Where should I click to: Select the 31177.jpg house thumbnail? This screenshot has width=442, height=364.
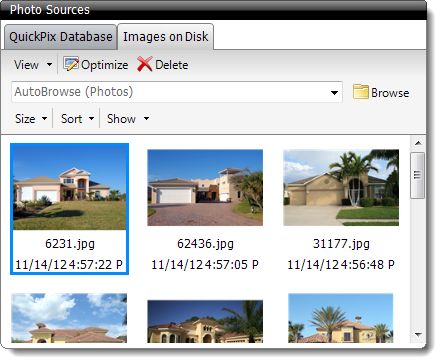point(341,188)
